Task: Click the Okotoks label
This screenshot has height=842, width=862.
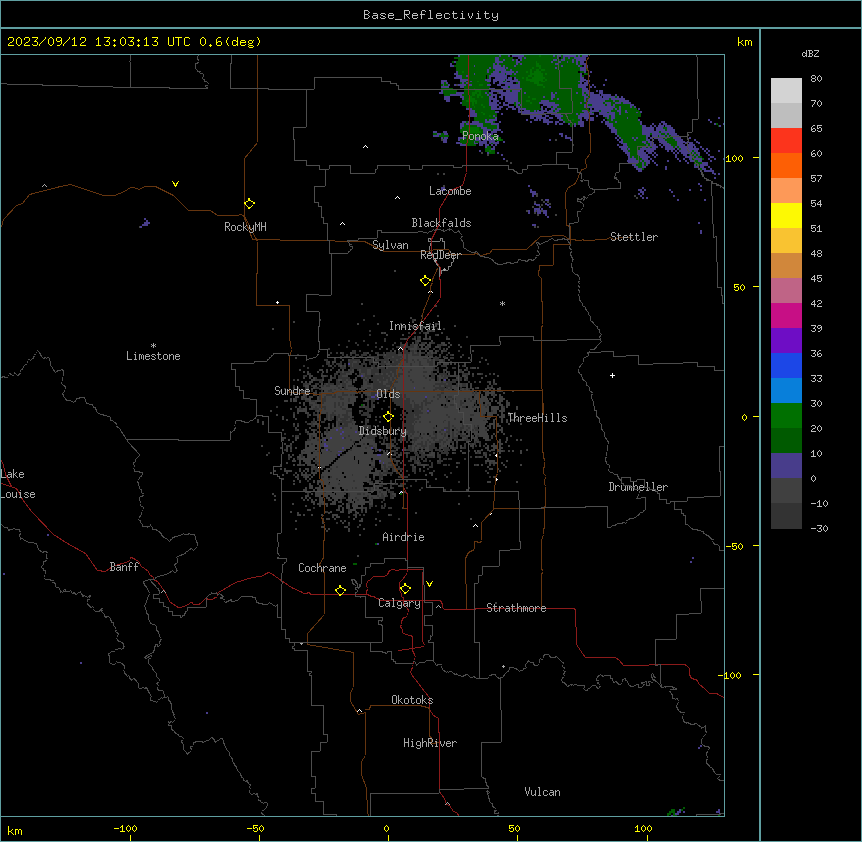Action: [412, 700]
